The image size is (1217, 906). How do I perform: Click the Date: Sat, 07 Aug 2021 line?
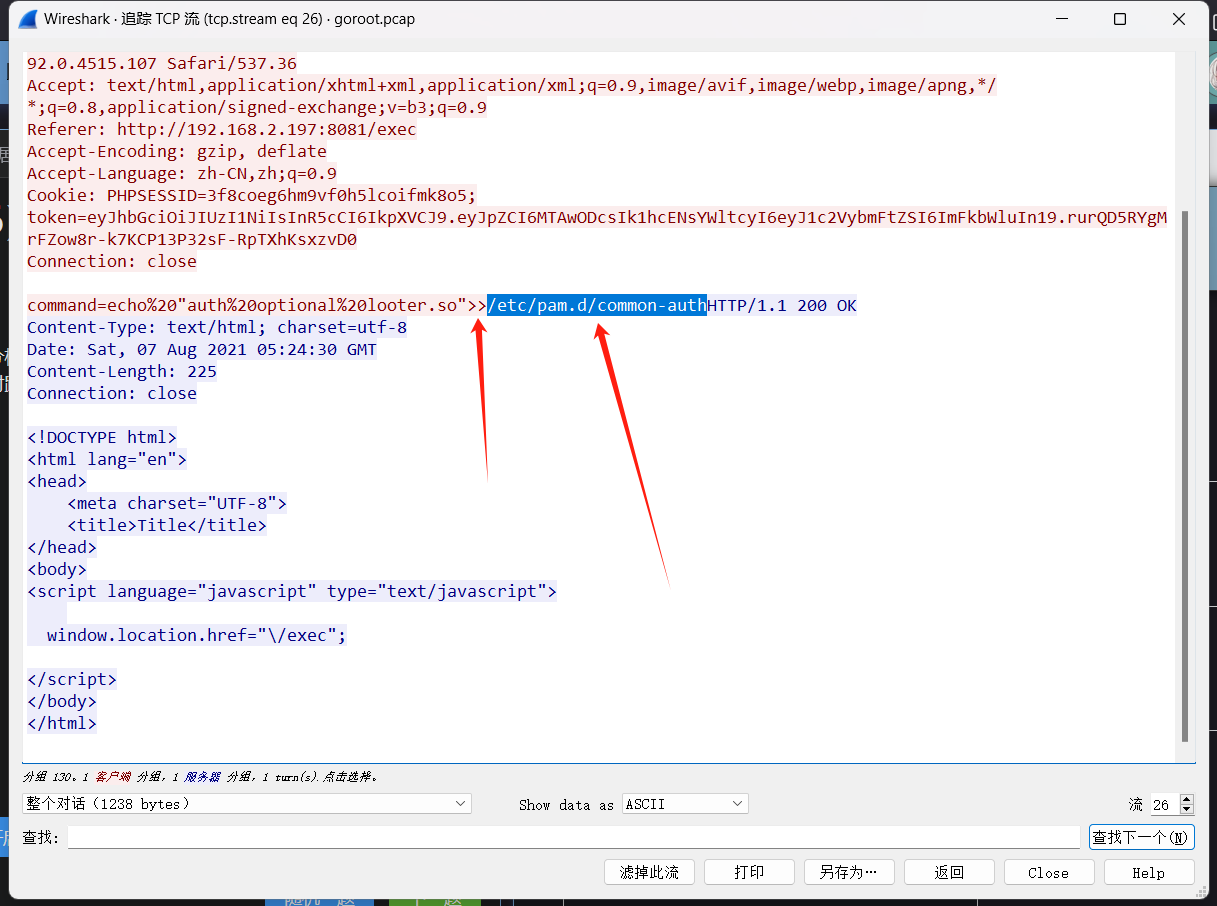[x=202, y=349]
